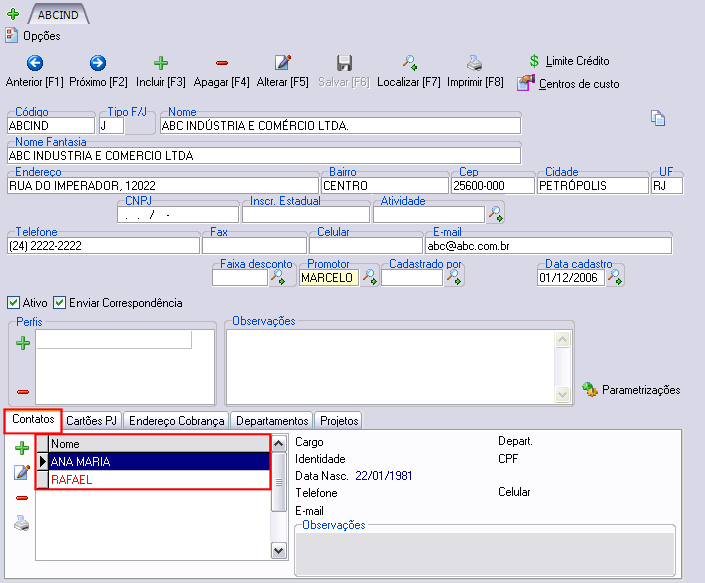The height and width of the screenshot is (583, 705).
Task: Click the Nome field
Action: pyautogui.click(x=341, y=125)
